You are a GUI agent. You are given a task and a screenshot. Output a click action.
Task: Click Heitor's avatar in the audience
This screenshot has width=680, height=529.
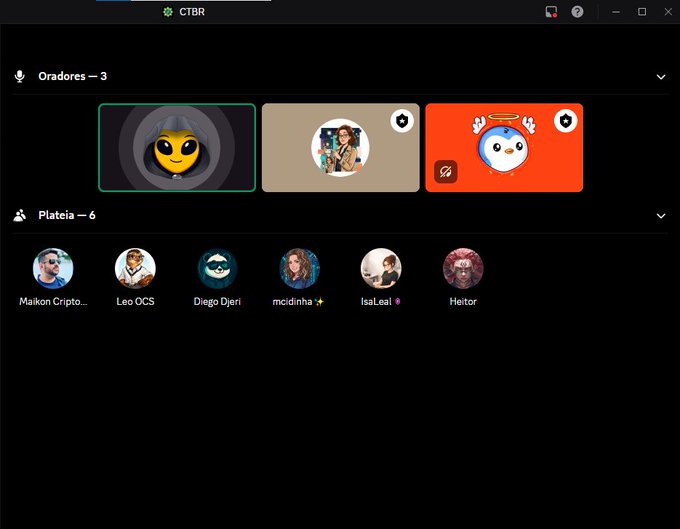pyautogui.click(x=463, y=268)
